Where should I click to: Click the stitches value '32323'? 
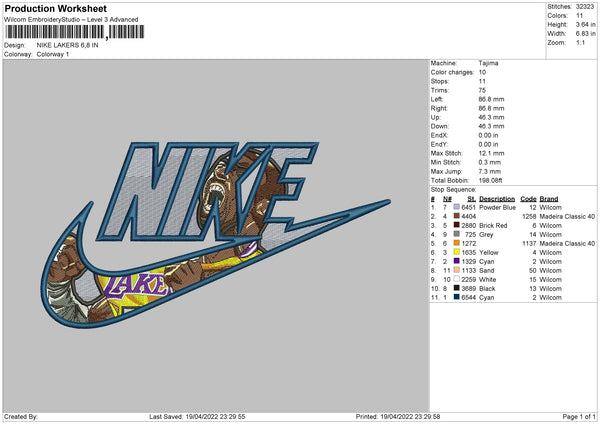tap(585, 7)
